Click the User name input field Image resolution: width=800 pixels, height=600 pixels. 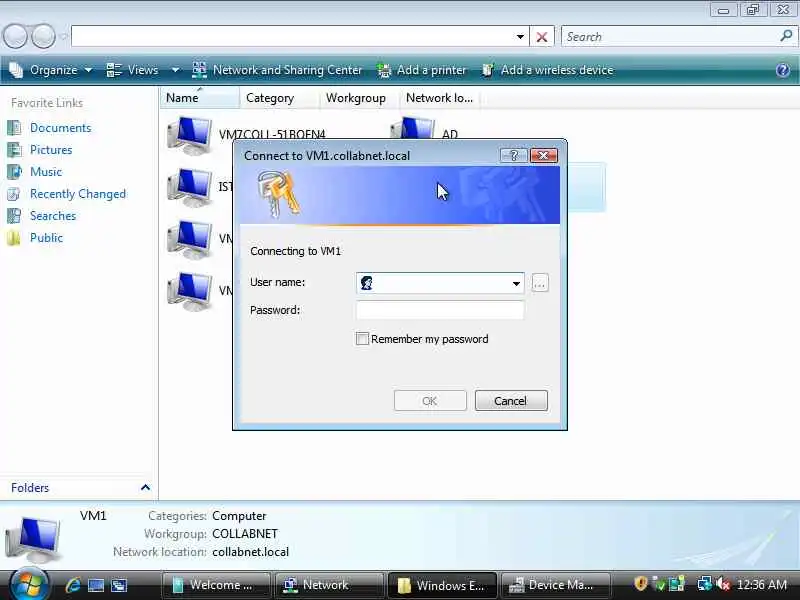[440, 283]
